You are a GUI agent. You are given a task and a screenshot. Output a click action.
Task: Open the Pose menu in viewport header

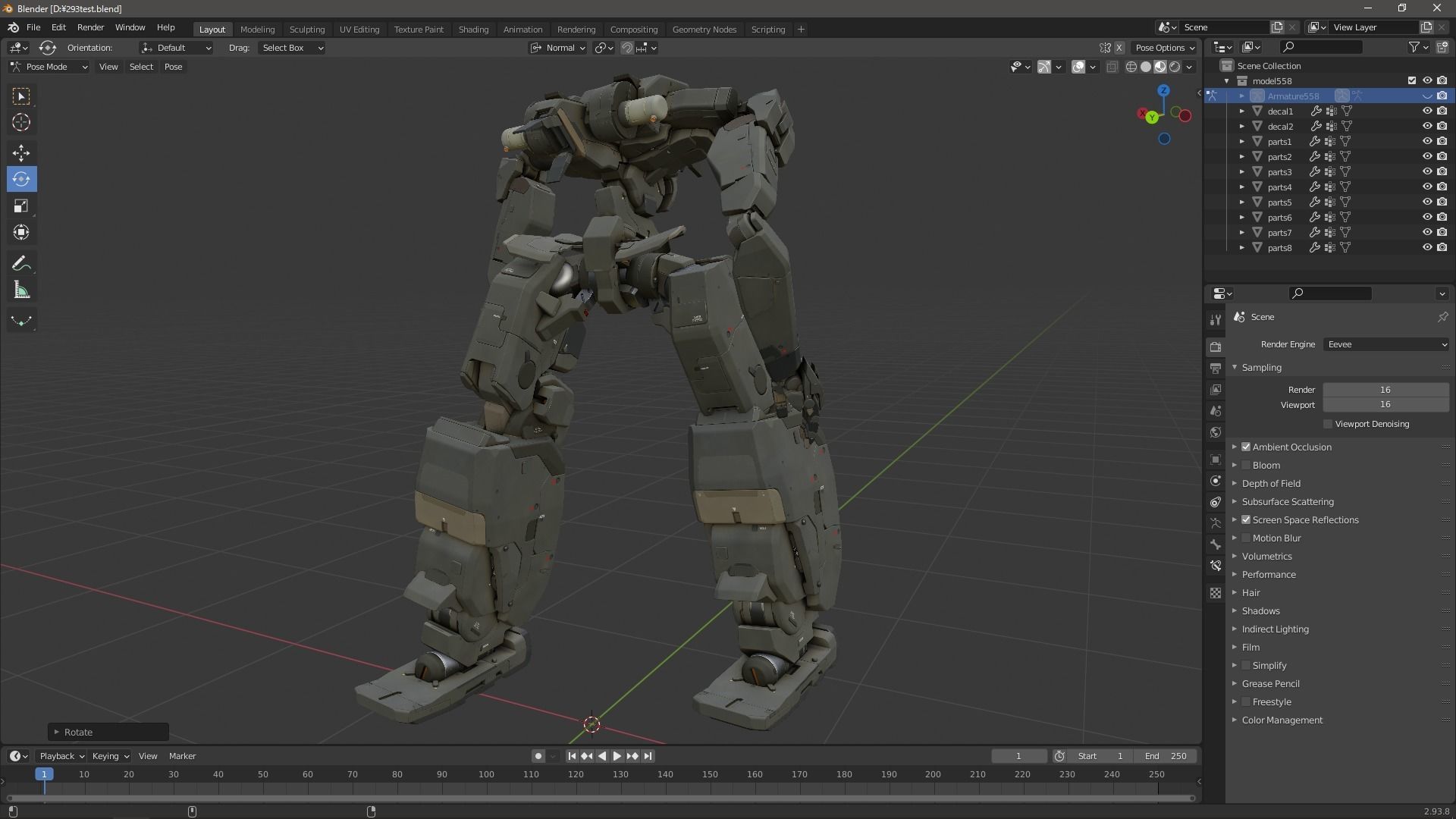[x=173, y=67]
